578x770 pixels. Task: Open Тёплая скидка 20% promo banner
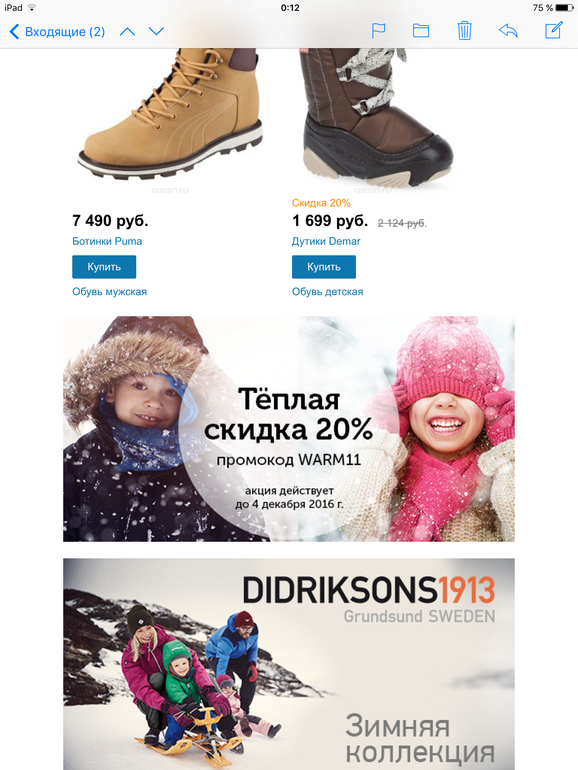[289, 429]
